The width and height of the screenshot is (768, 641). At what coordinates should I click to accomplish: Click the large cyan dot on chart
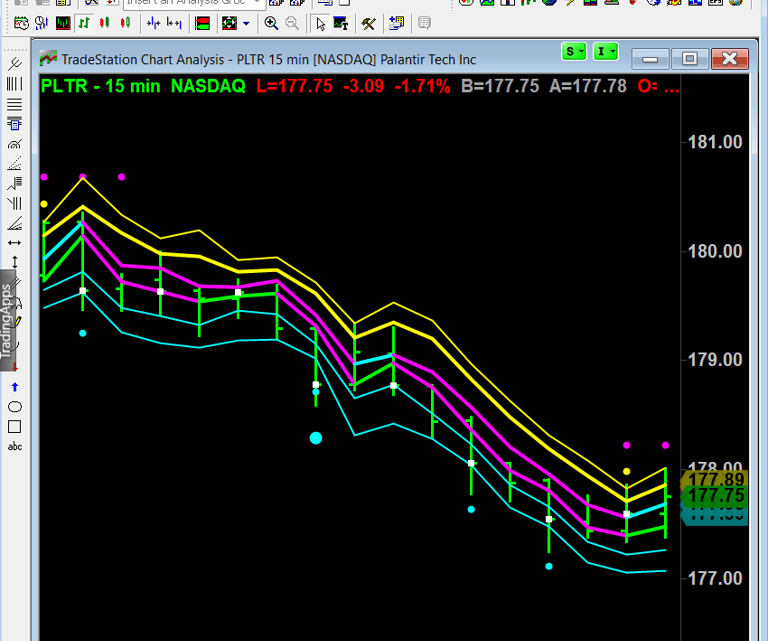coord(316,438)
